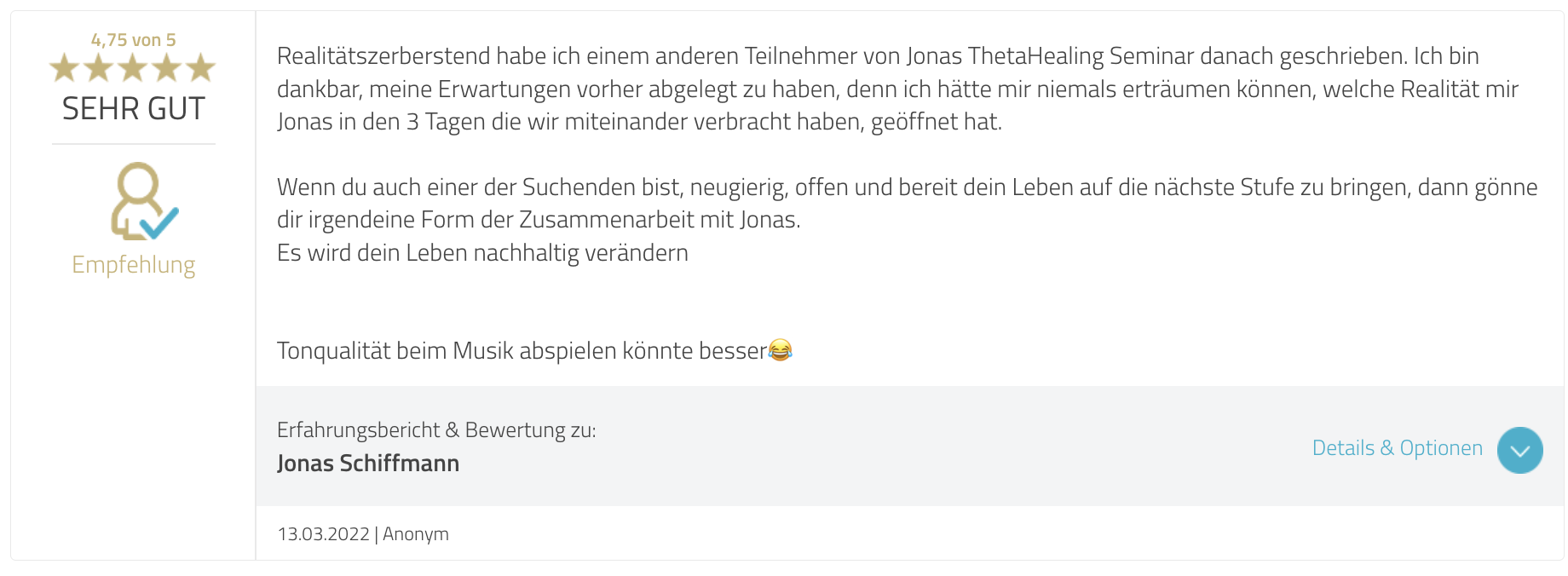The width and height of the screenshot is (1568, 576).
Task: Click the second gold rating star
Action: click(x=99, y=68)
